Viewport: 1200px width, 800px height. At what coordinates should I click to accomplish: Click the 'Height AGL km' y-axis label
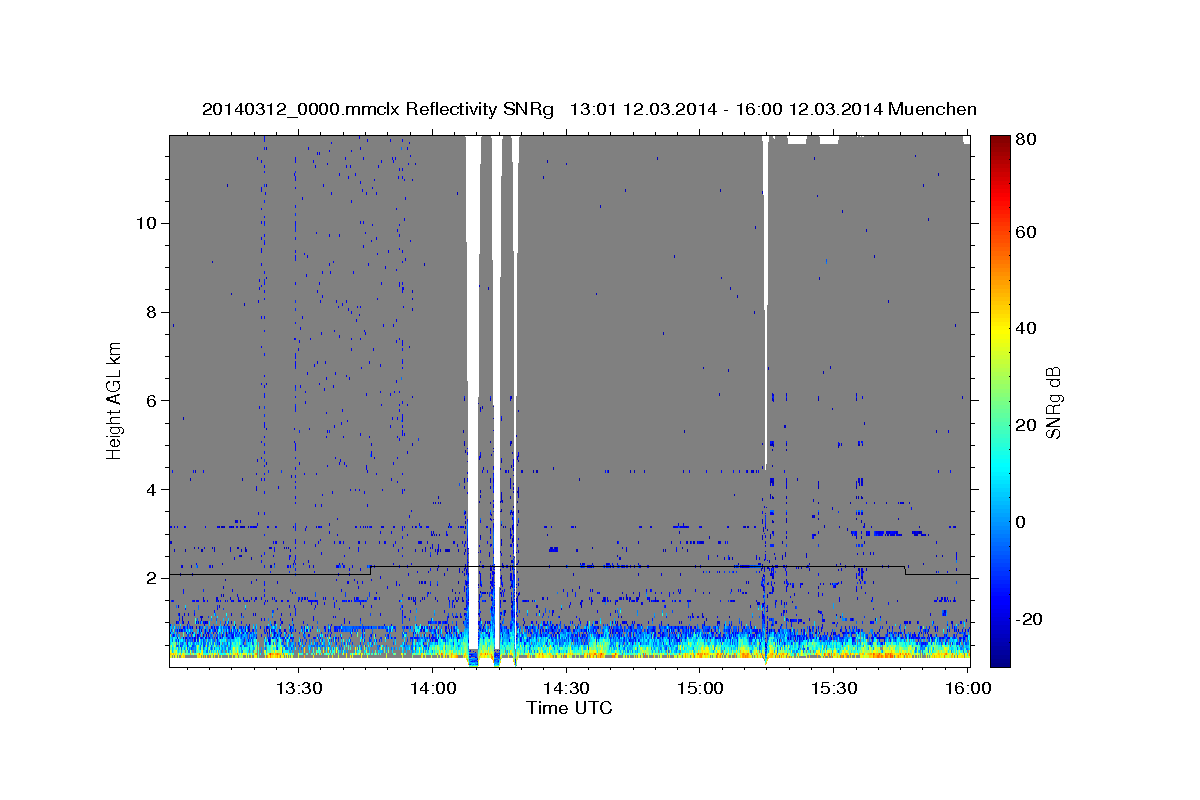(x=114, y=400)
